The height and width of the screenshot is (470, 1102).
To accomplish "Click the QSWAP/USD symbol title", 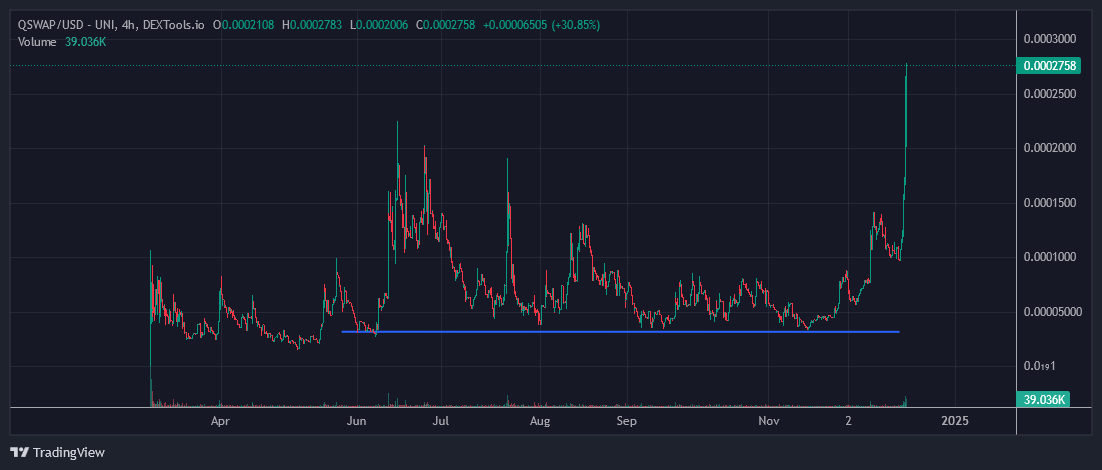I will [x=111, y=25].
